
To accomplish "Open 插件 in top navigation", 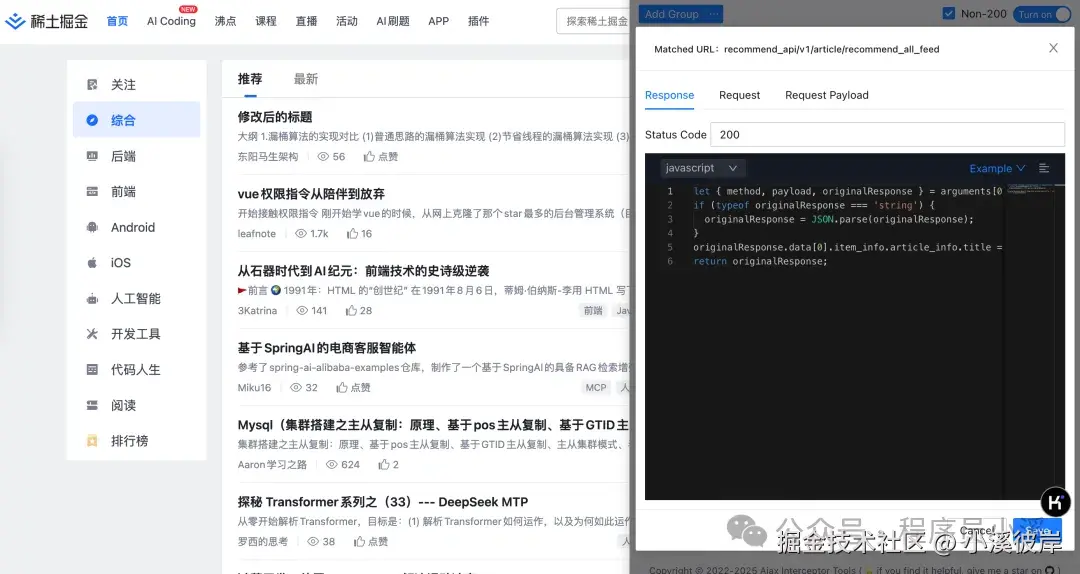I will (x=478, y=21).
